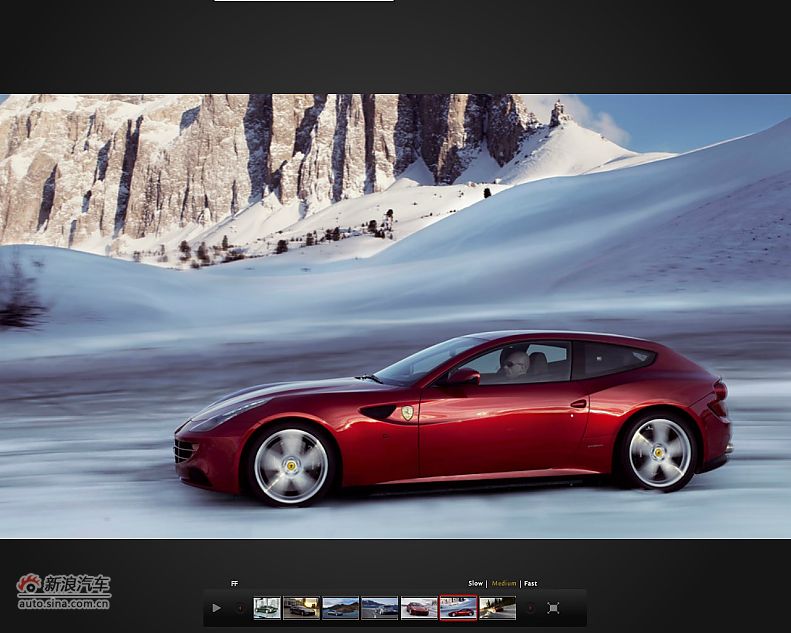Viewport: 791px width, 633px height.
Task: Set slideshow speed to Fast
Action: (x=530, y=583)
